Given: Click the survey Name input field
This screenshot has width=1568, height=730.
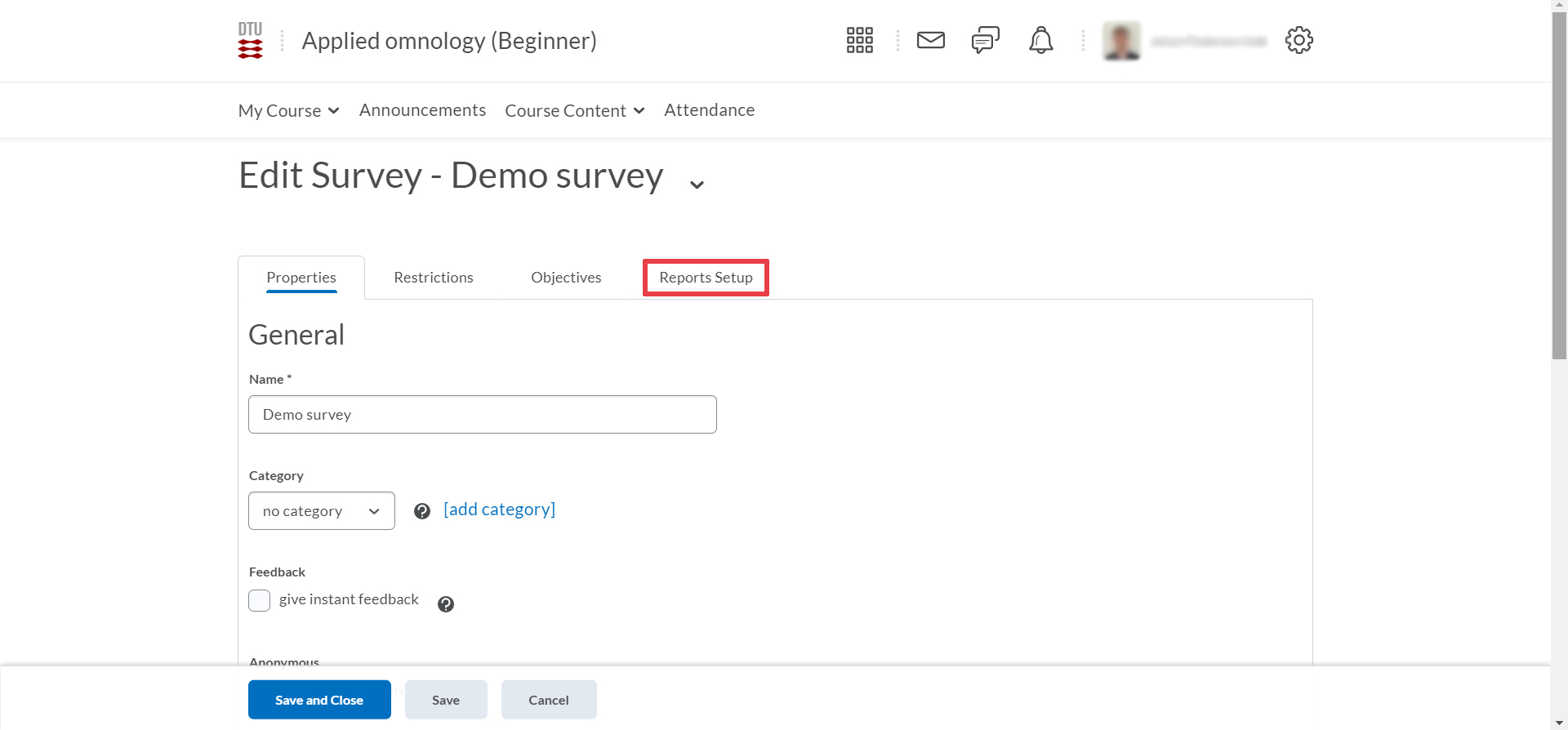Looking at the screenshot, I should click(482, 415).
